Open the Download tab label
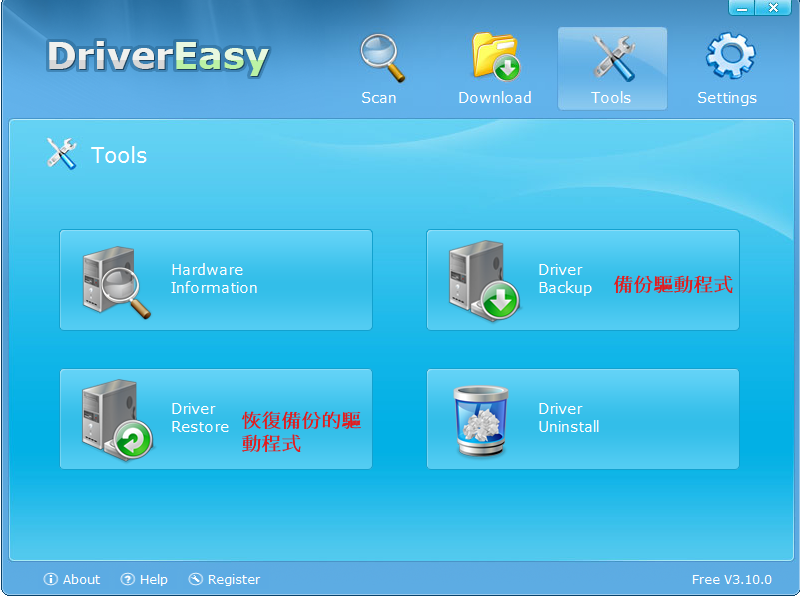This screenshot has height=597, width=800. click(x=495, y=97)
